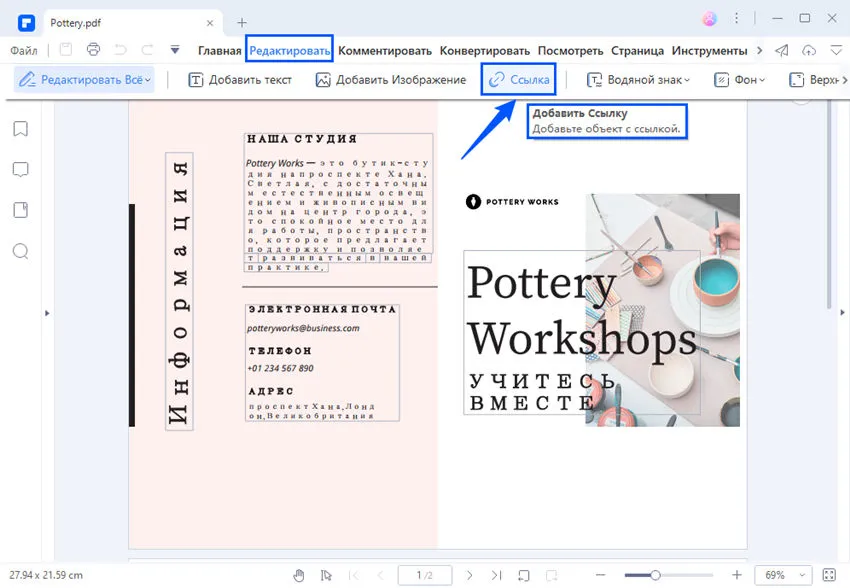Go to next page arrow
Screen dimensions: 850x588
point(469,575)
